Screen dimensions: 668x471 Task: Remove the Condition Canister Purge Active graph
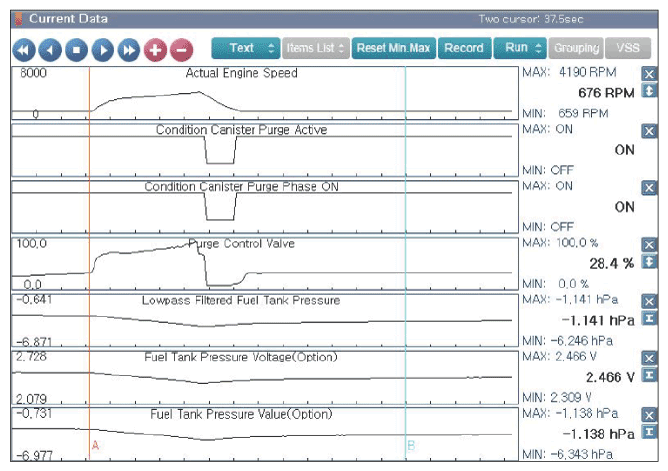(x=649, y=131)
